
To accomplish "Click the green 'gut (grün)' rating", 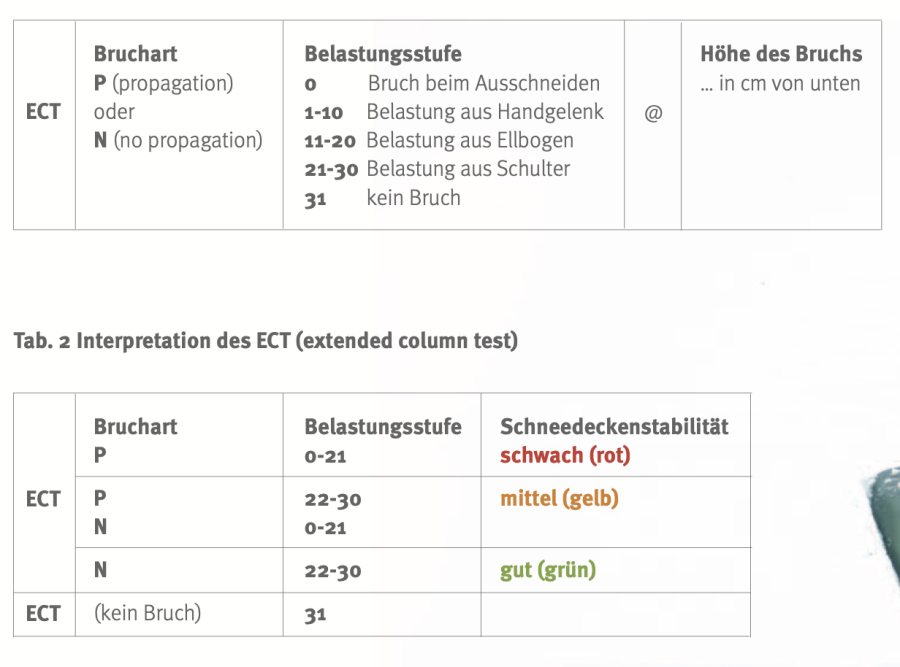I will tap(548, 570).
